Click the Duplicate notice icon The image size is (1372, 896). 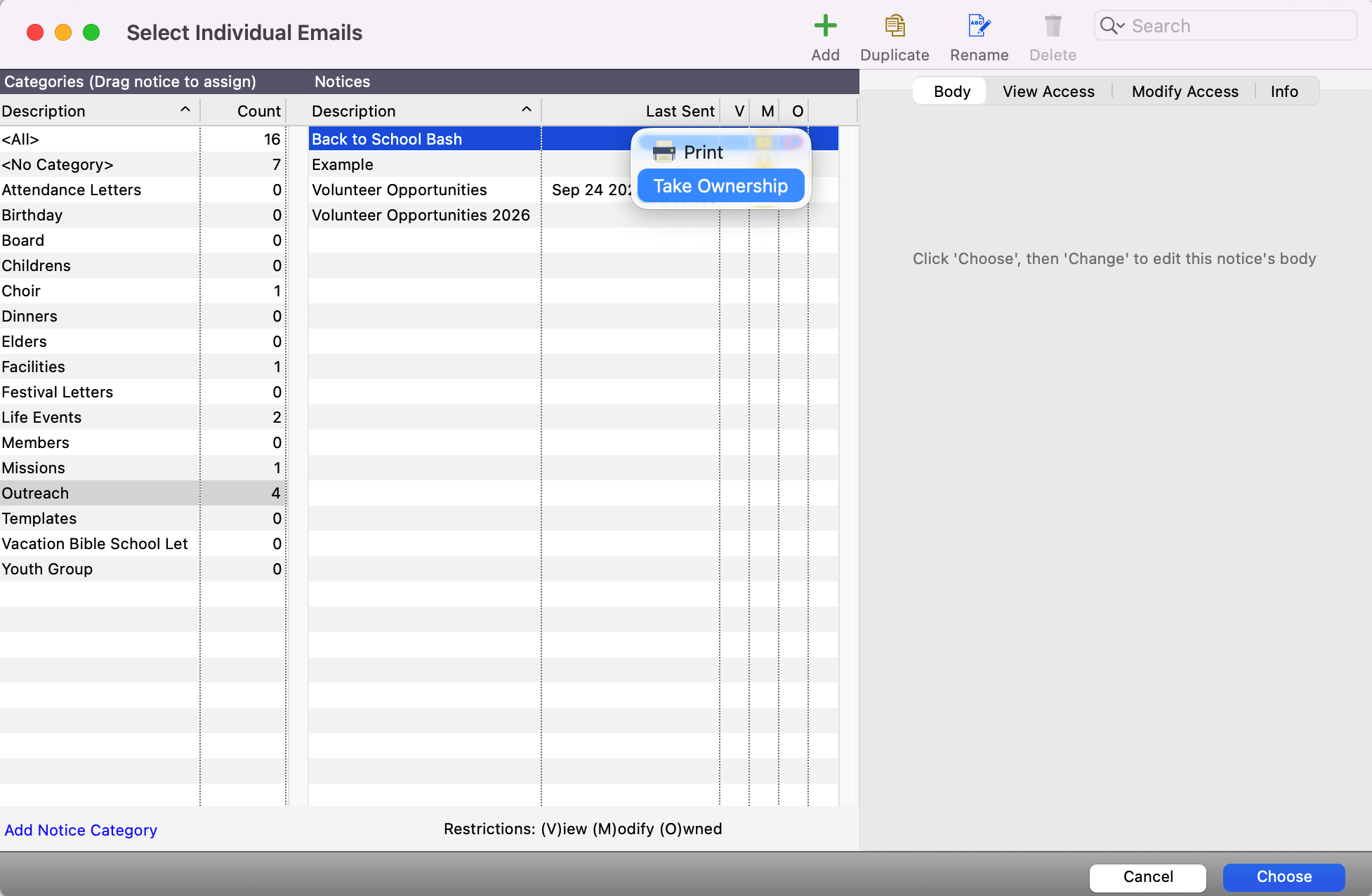[895, 26]
